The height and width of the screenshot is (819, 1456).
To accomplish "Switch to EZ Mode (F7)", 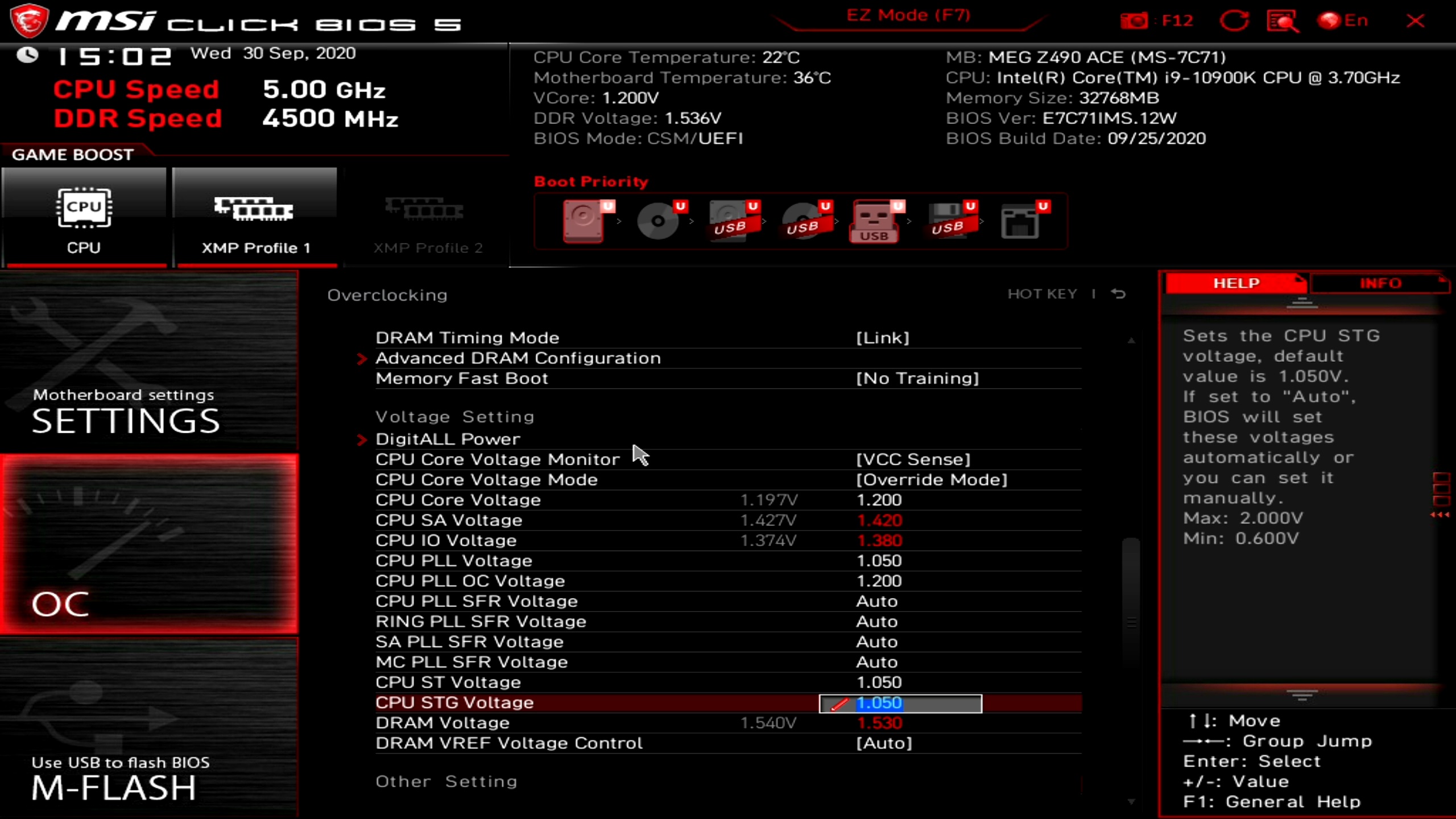I will coord(908,15).
